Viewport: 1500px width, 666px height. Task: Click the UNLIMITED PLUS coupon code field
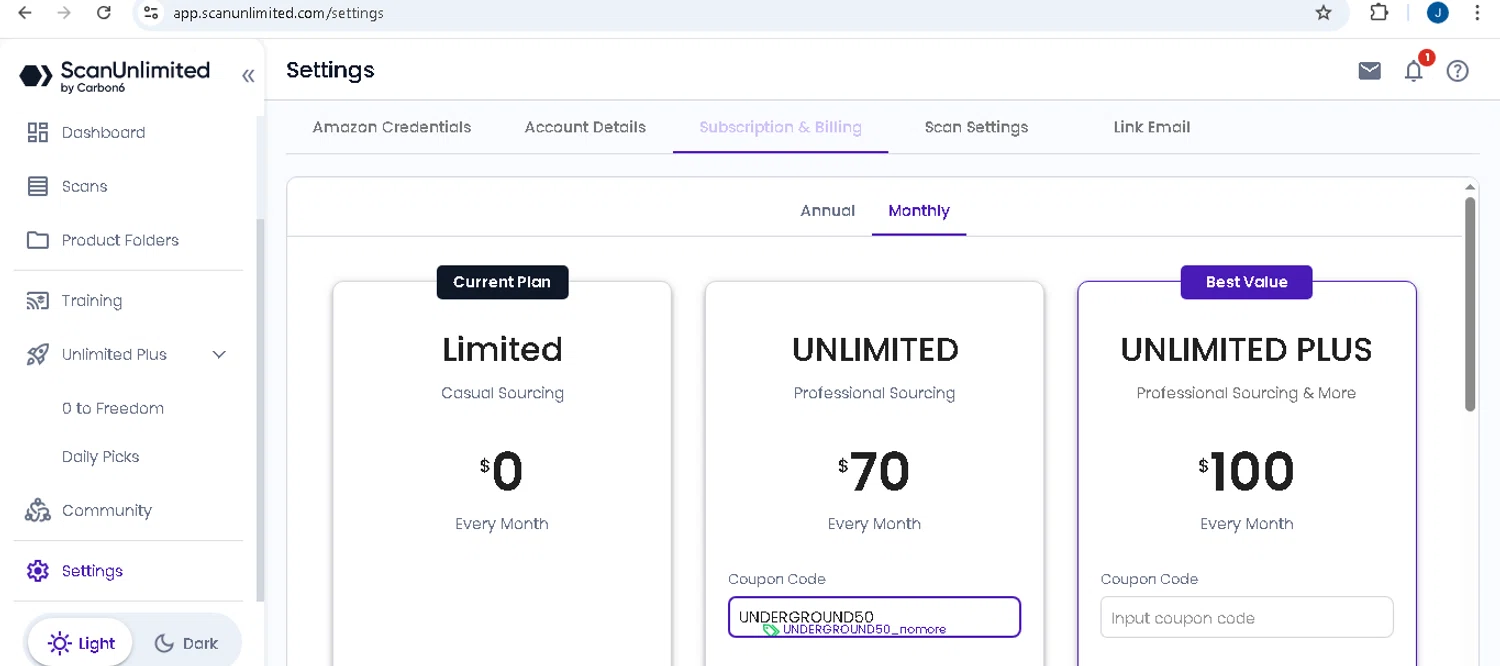coord(1246,617)
